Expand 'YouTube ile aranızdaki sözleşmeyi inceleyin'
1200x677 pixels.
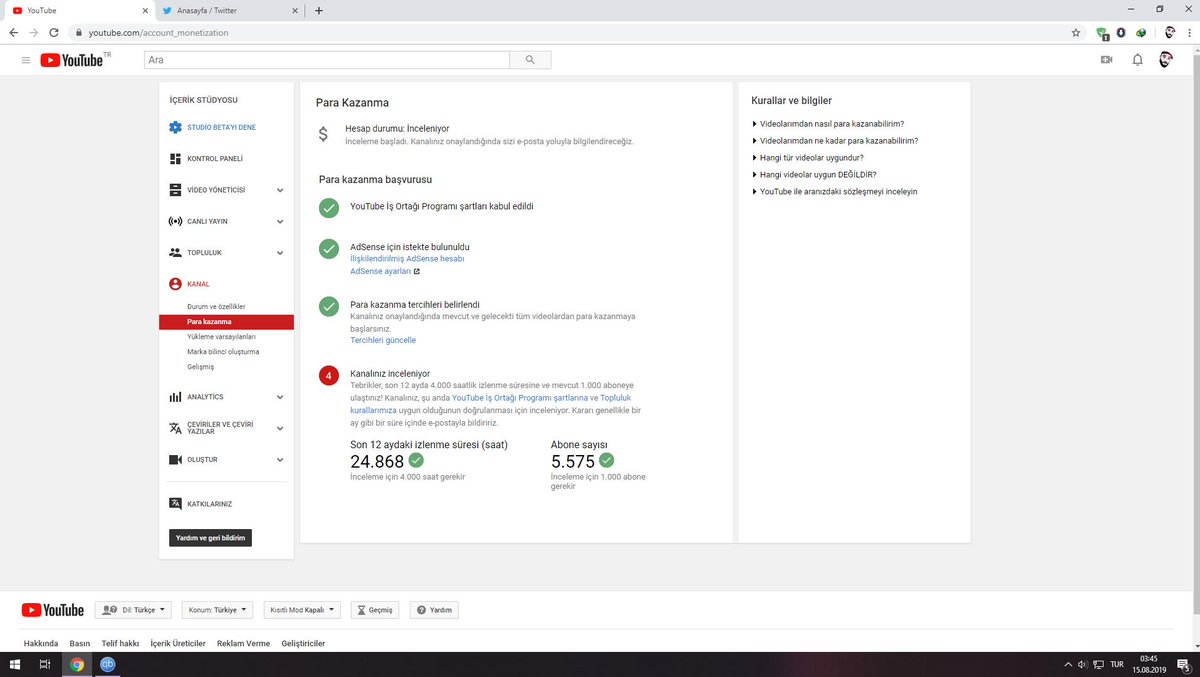click(835, 191)
